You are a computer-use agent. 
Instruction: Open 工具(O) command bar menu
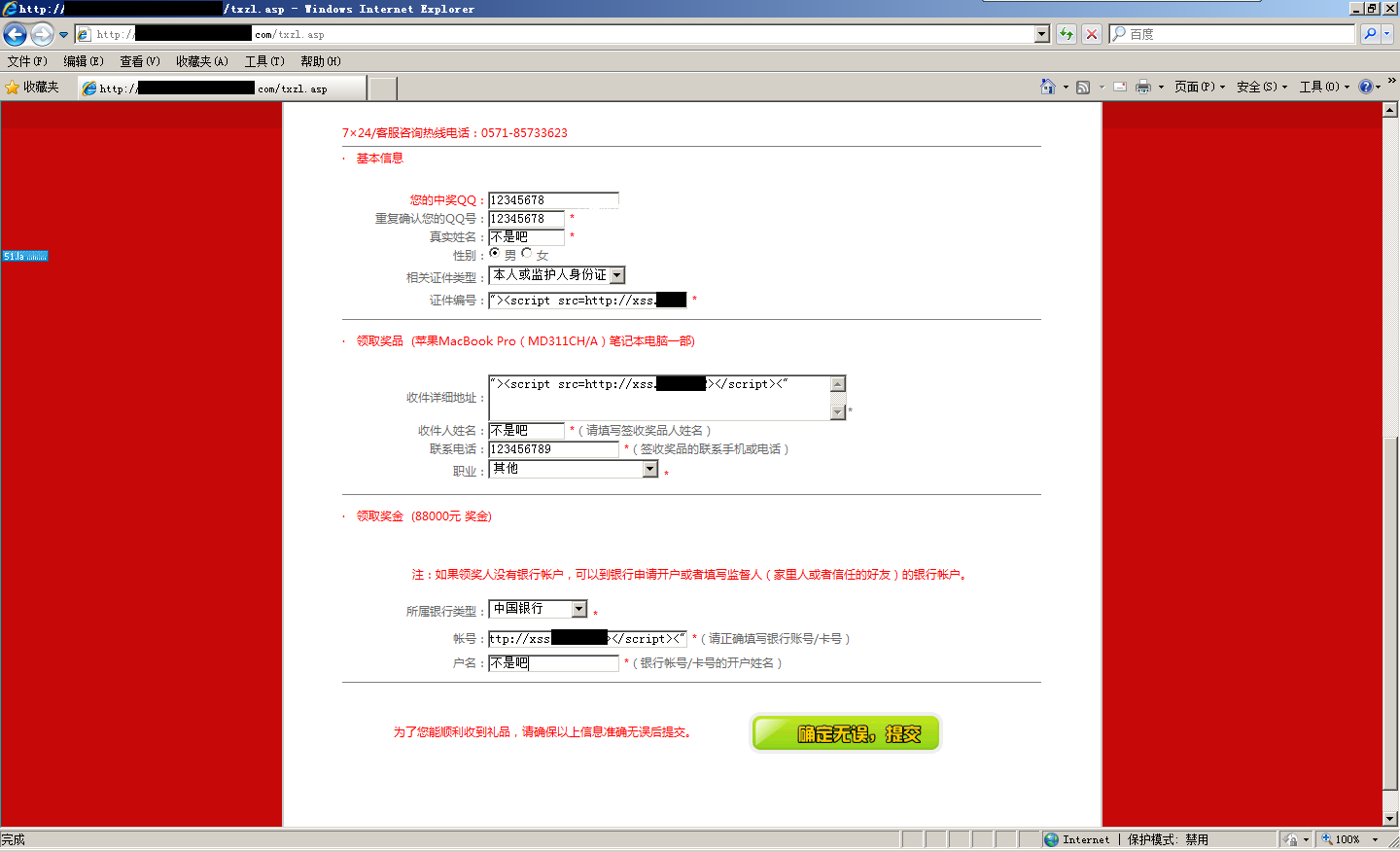1324,87
